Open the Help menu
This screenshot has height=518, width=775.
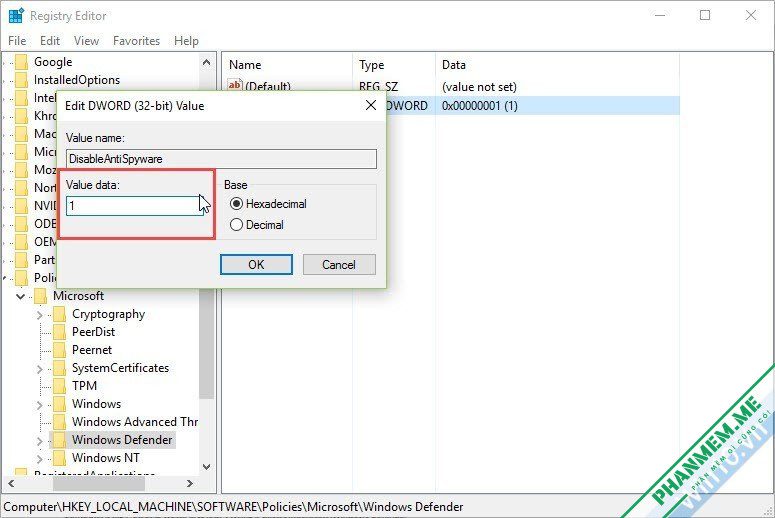pyautogui.click(x=186, y=41)
